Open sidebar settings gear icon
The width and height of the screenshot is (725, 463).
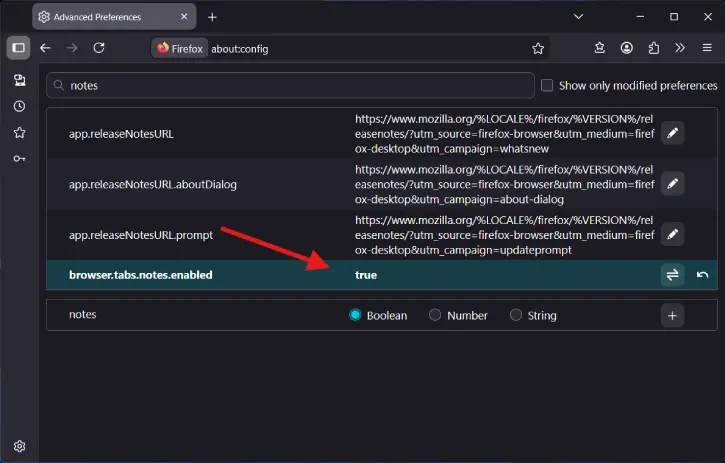coord(19,446)
